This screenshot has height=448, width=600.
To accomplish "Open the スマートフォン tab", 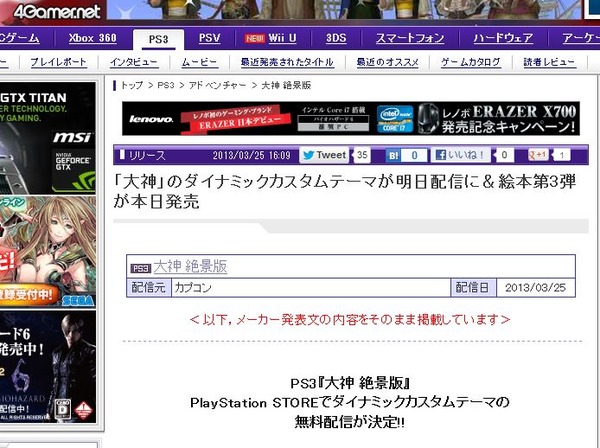I will [x=410, y=38].
